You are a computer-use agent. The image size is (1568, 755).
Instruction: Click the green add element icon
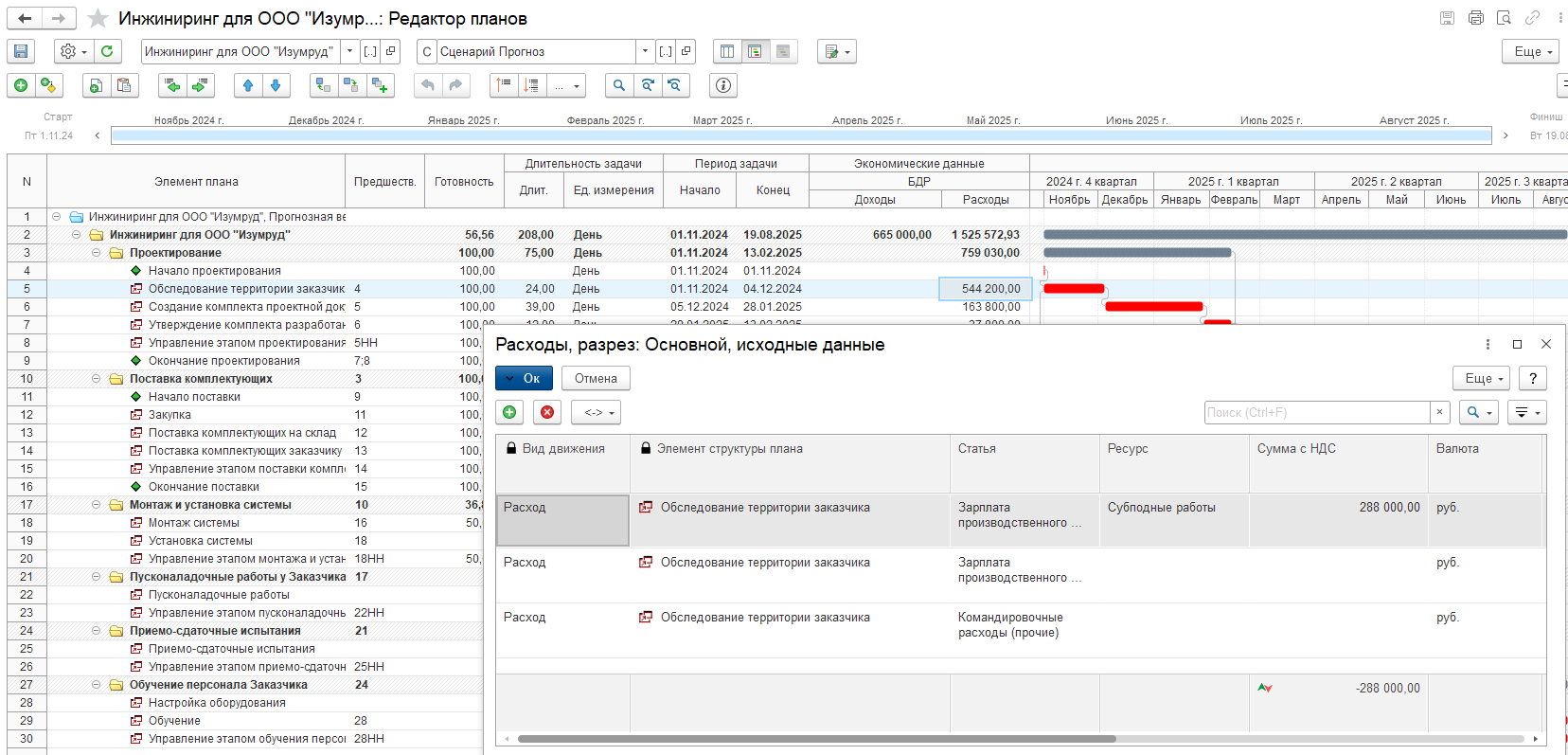pos(21,86)
